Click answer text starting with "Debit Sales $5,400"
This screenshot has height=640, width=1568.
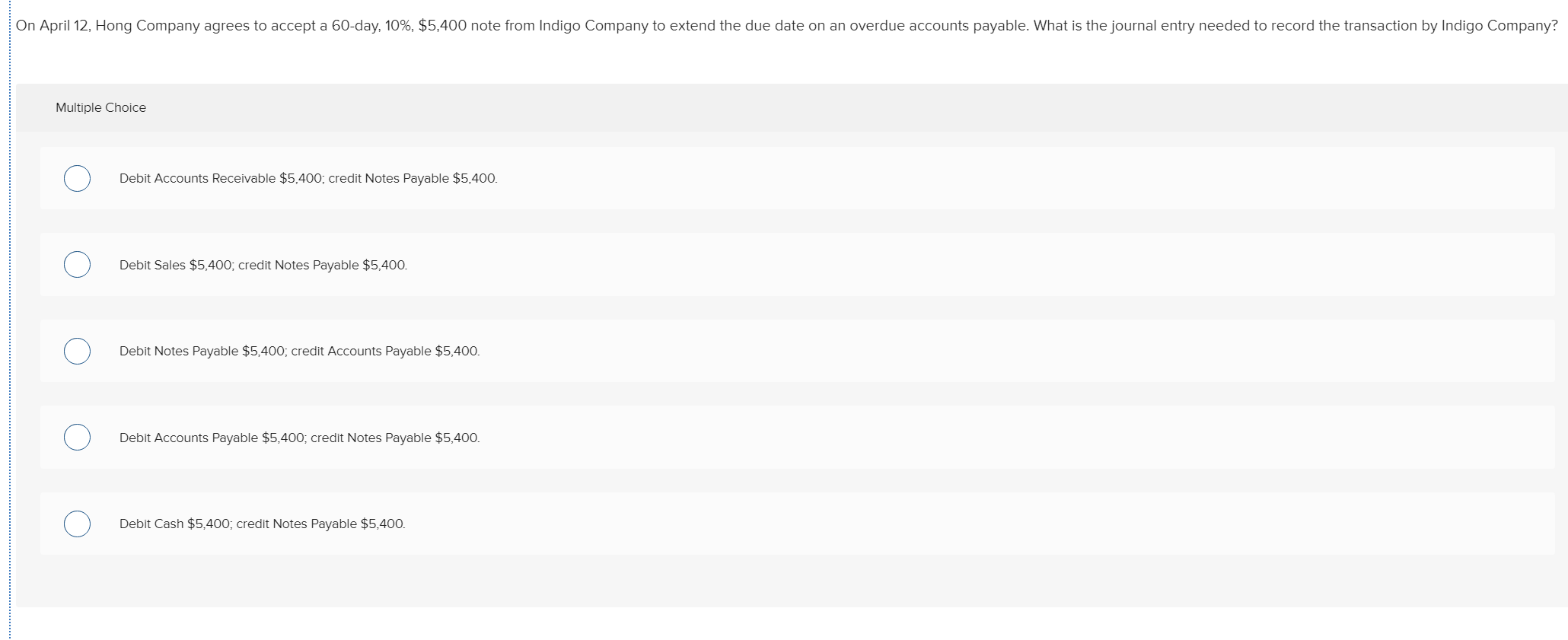click(x=263, y=265)
